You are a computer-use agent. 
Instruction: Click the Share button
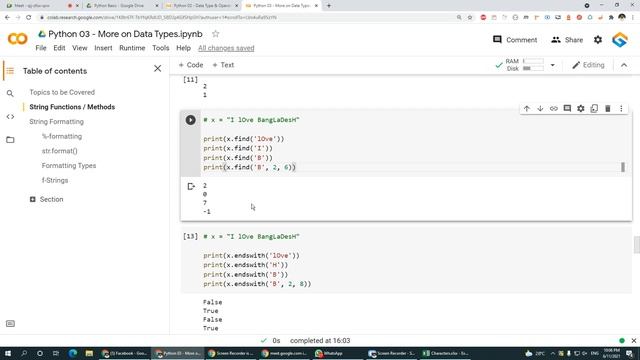coord(567,40)
